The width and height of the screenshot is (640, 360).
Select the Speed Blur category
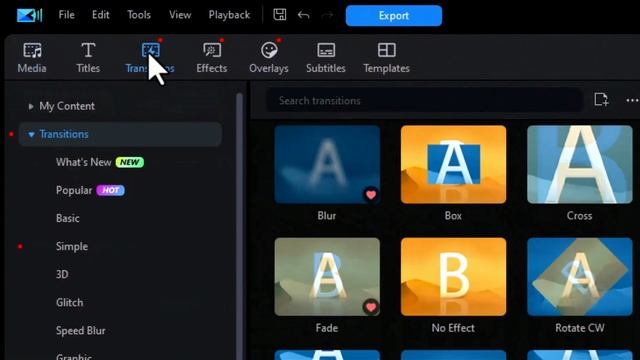(80, 331)
